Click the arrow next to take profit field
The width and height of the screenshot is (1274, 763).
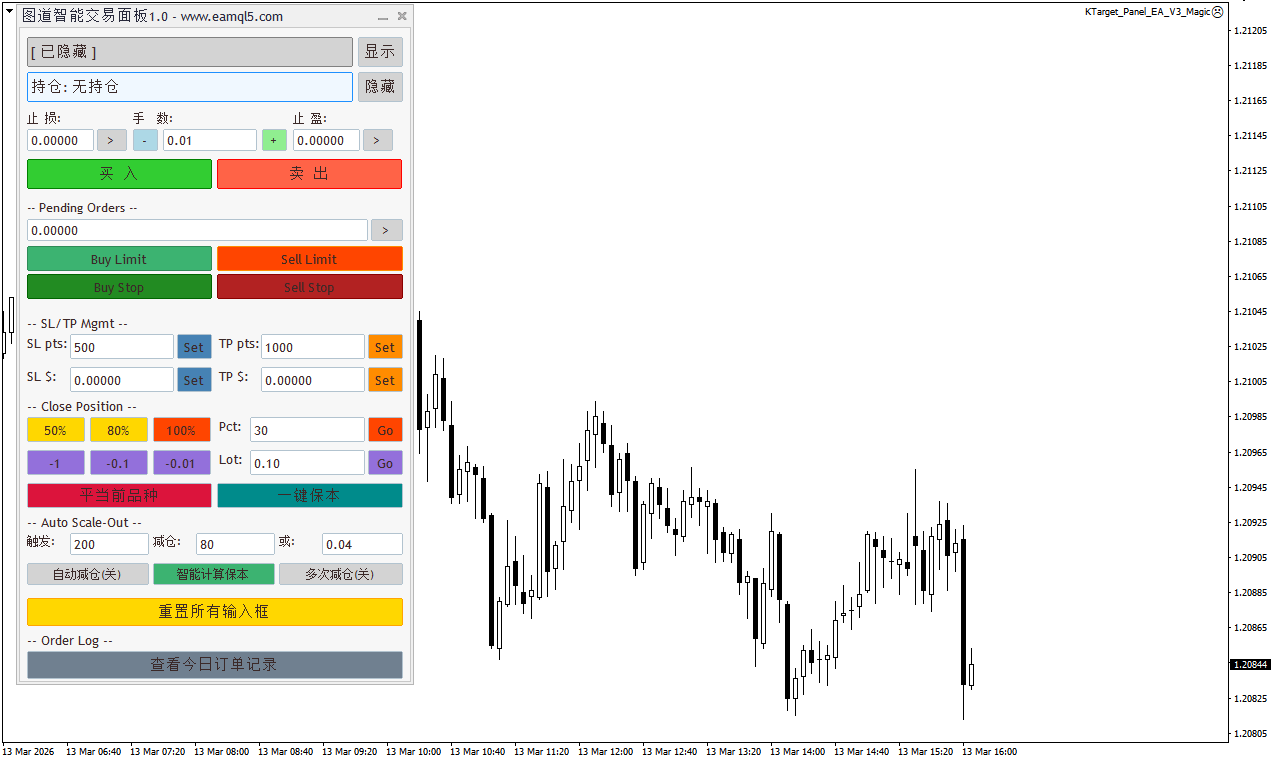(377, 141)
